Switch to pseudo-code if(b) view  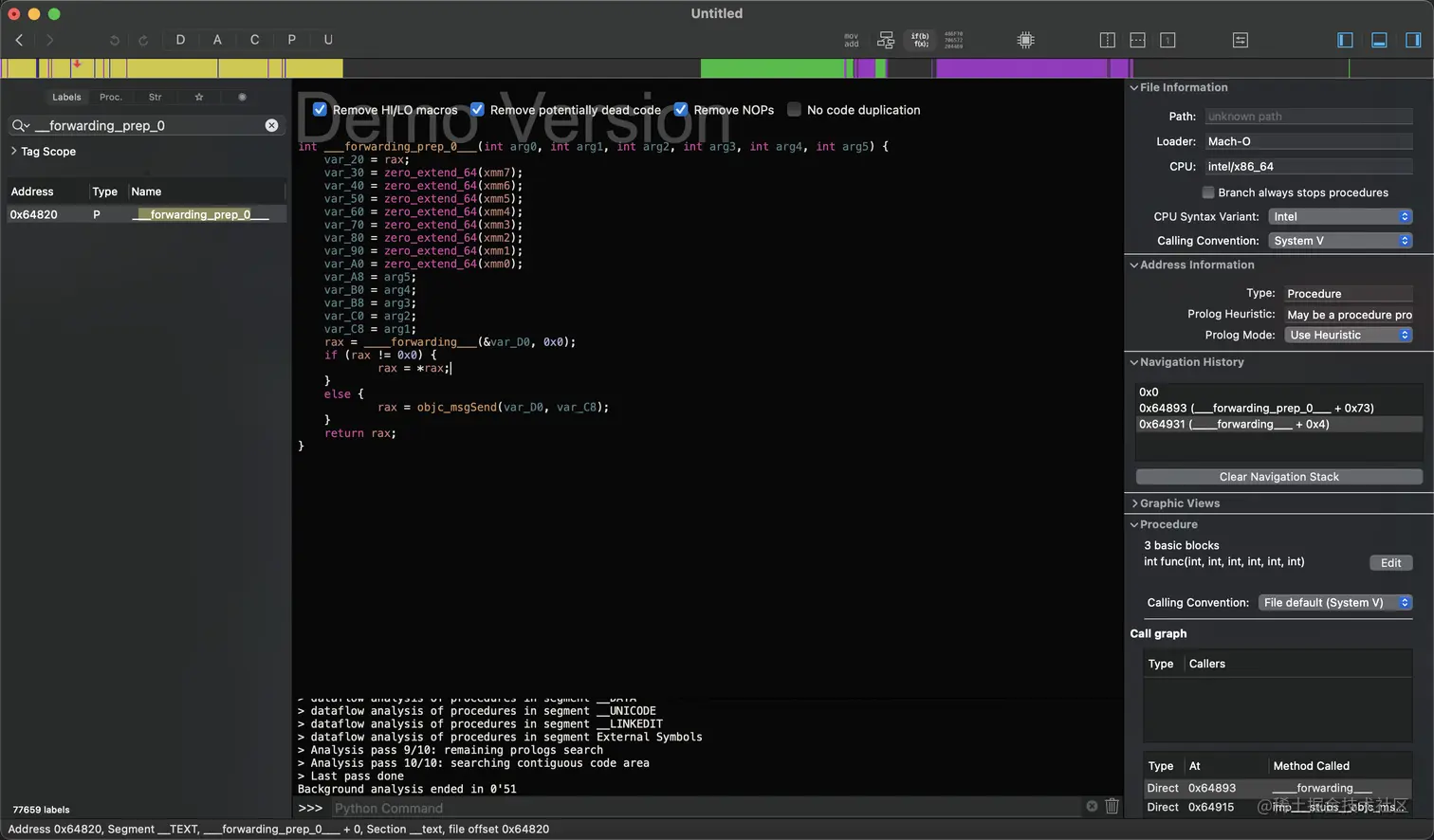point(920,40)
